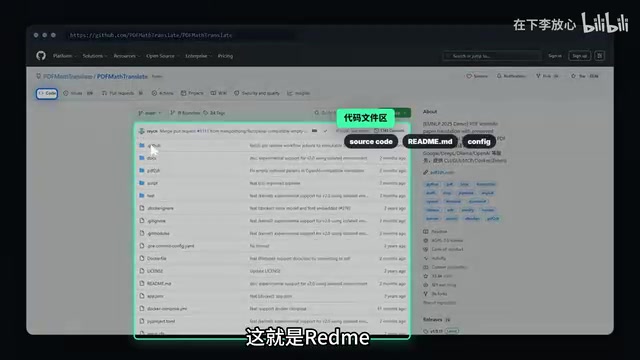Open the .dockerignore file
This screenshot has height=360, width=640.
tap(160, 209)
